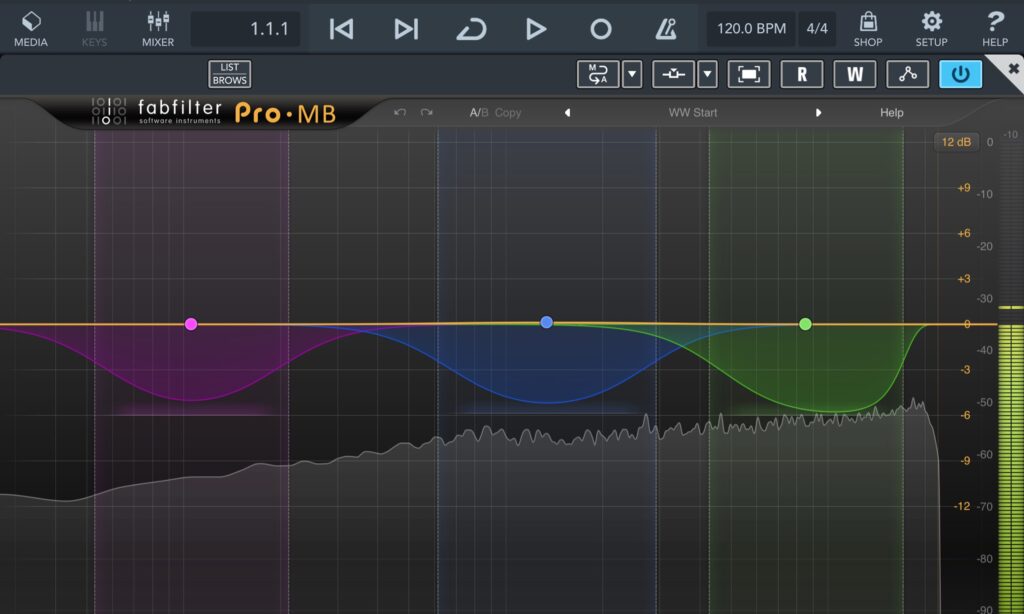Viewport: 1024px width, 614px height.
Task: Open the Media browser
Action: click(x=32, y=28)
